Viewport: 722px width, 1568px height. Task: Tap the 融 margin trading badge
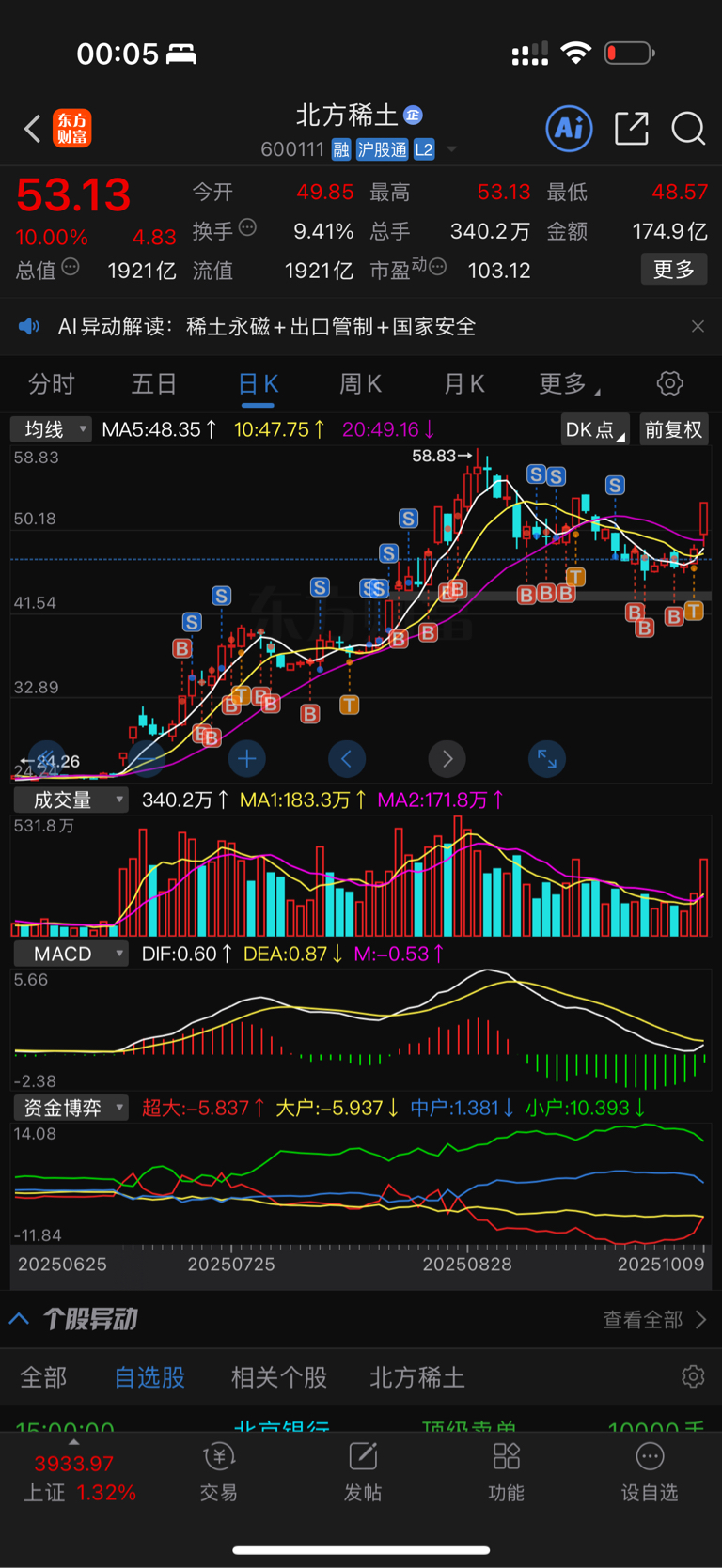(341, 149)
